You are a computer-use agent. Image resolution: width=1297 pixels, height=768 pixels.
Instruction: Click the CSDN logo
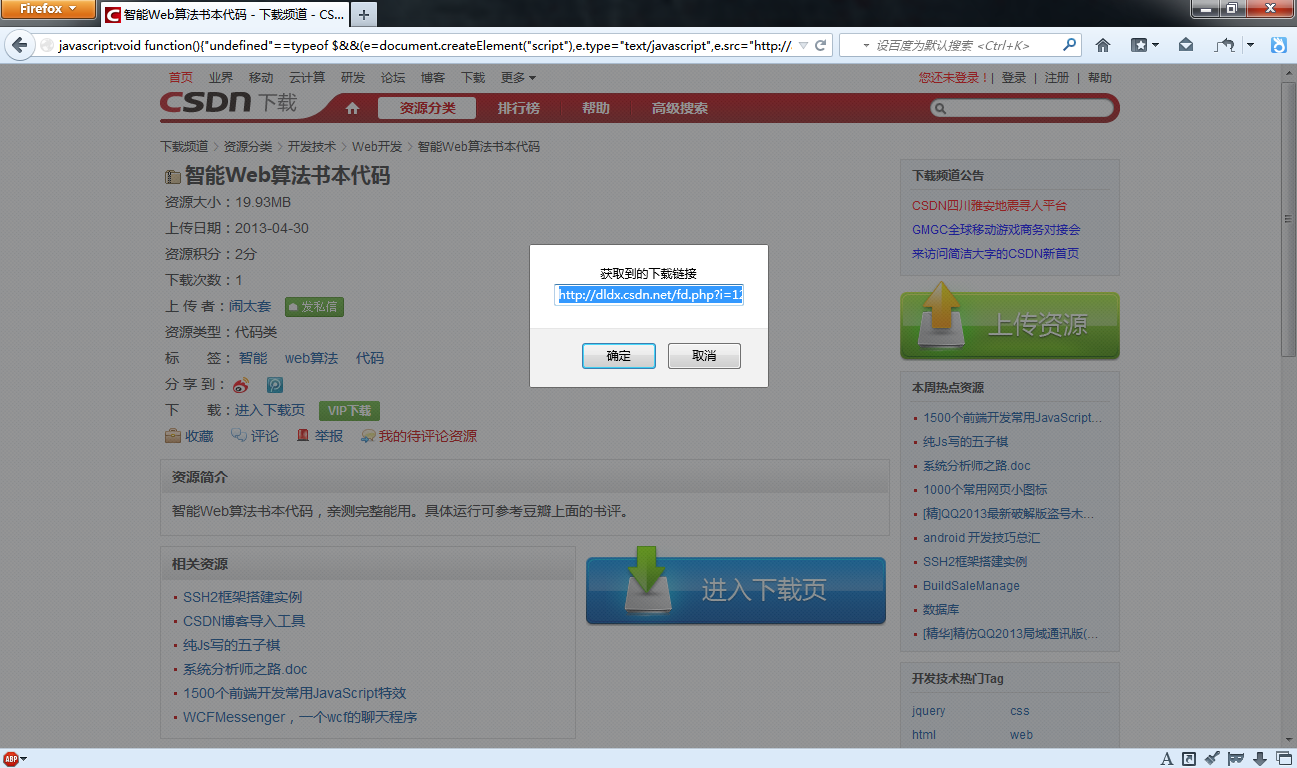pyautogui.click(x=229, y=103)
